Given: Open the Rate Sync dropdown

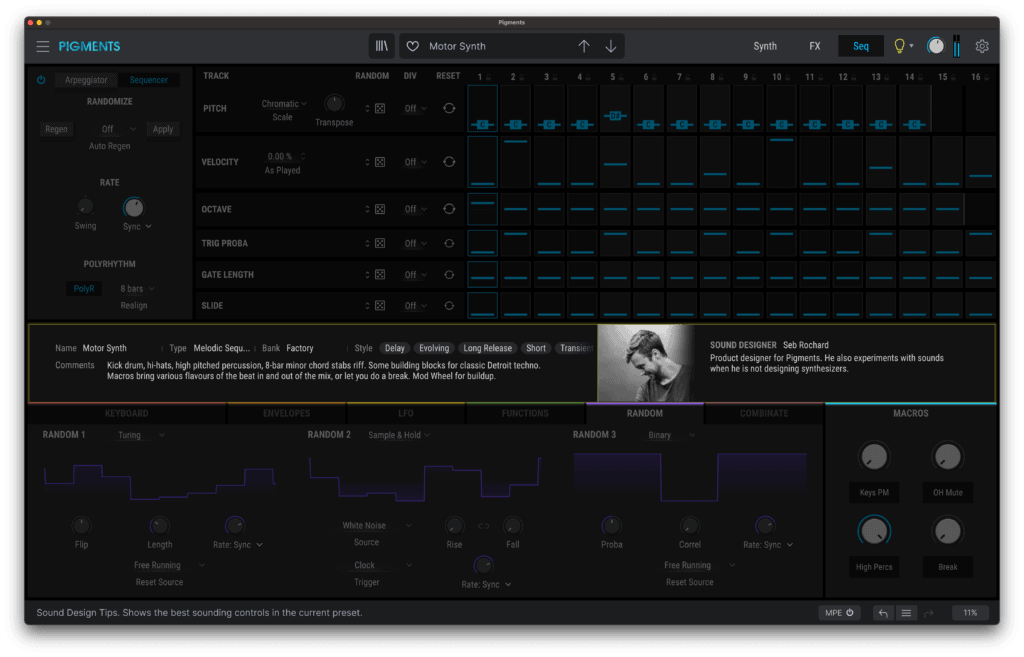Looking at the screenshot, I should tap(137, 226).
